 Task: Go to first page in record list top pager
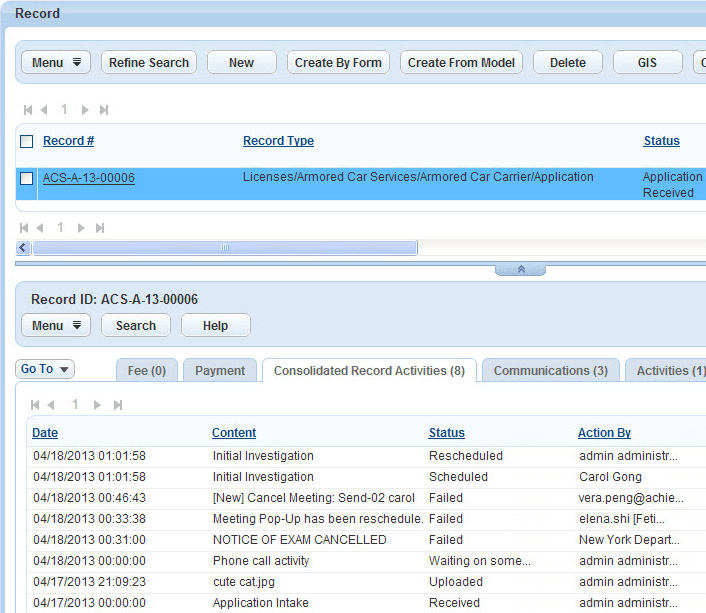coord(28,110)
